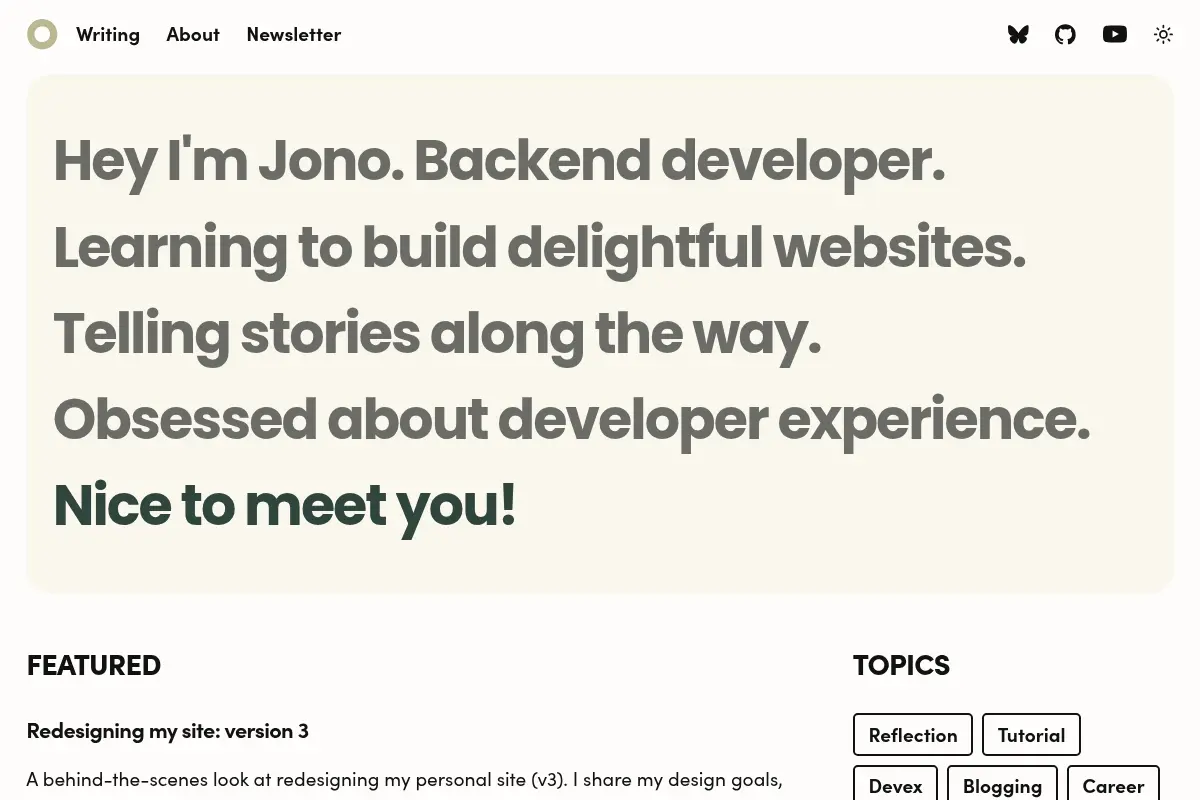Image resolution: width=1200 pixels, height=800 pixels.
Task: Toggle the light/dark theme sun icon
Action: [1163, 34]
